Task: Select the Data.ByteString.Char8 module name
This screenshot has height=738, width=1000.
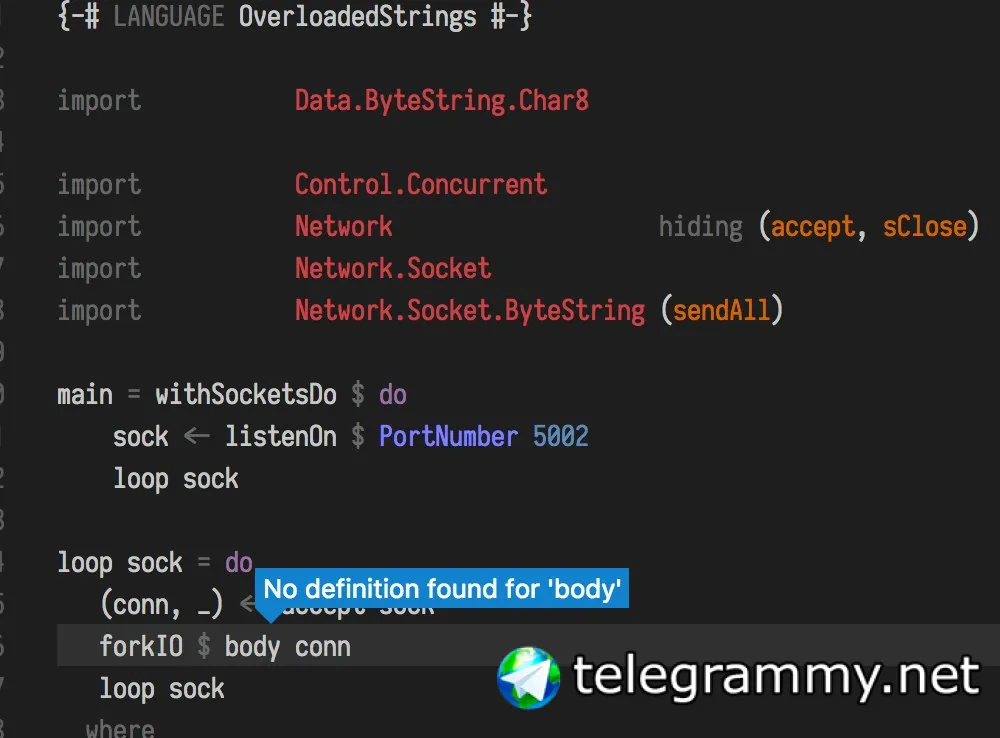Action: click(x=441, y=100)
